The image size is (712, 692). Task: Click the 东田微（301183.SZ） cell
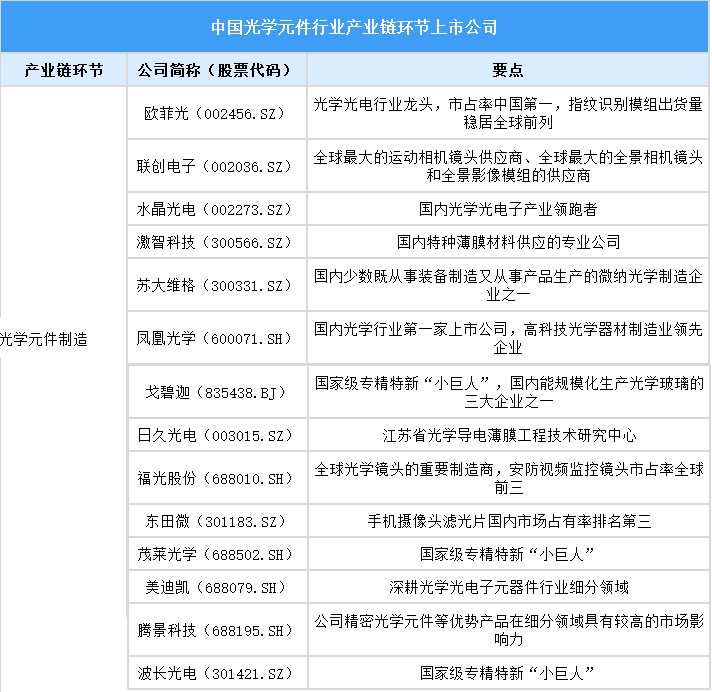click(218, 521)
